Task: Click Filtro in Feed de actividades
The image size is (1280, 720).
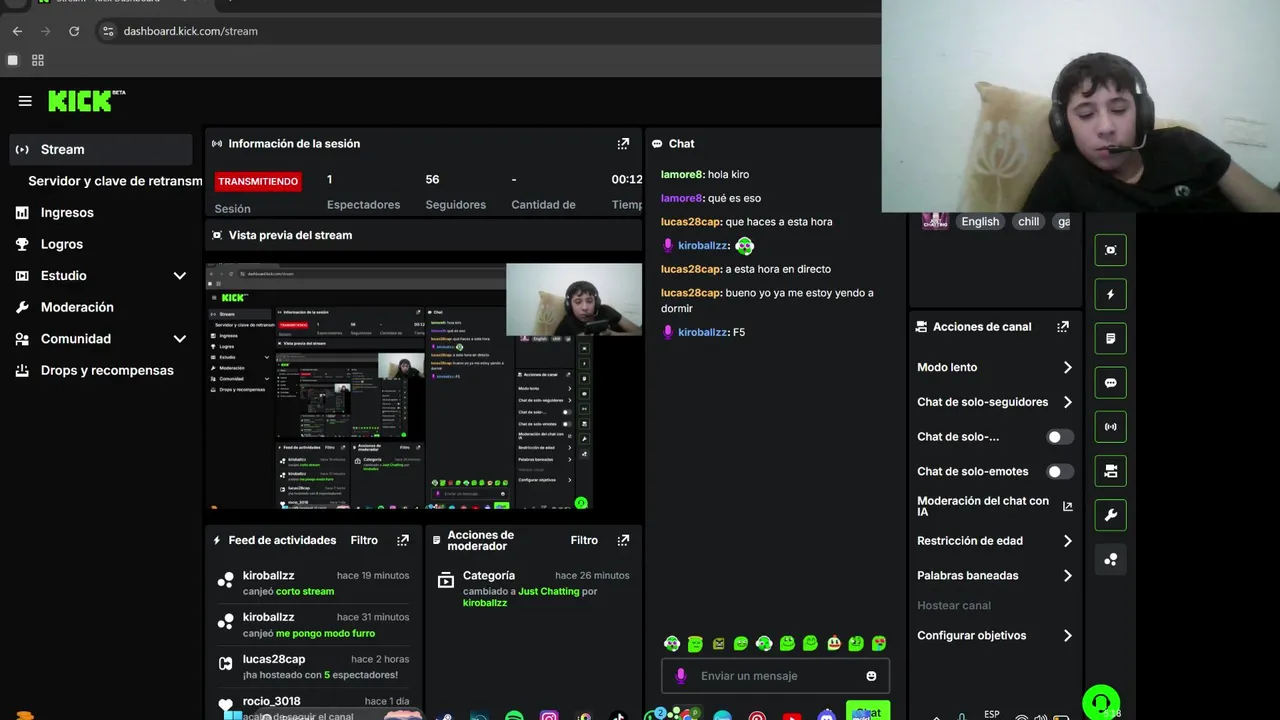Action: 364,540
